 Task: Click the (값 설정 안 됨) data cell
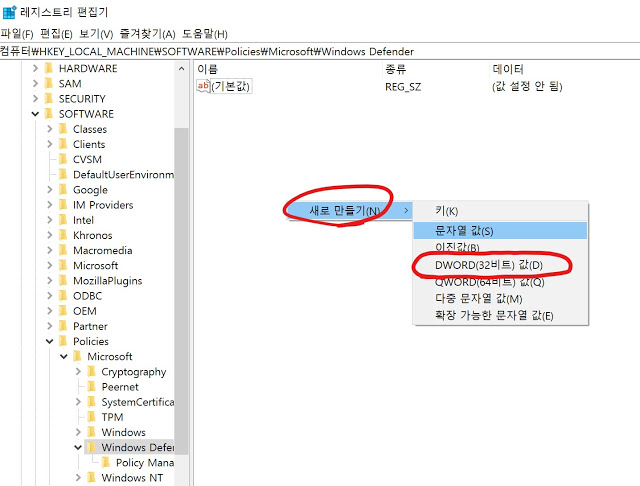[527, 86]
